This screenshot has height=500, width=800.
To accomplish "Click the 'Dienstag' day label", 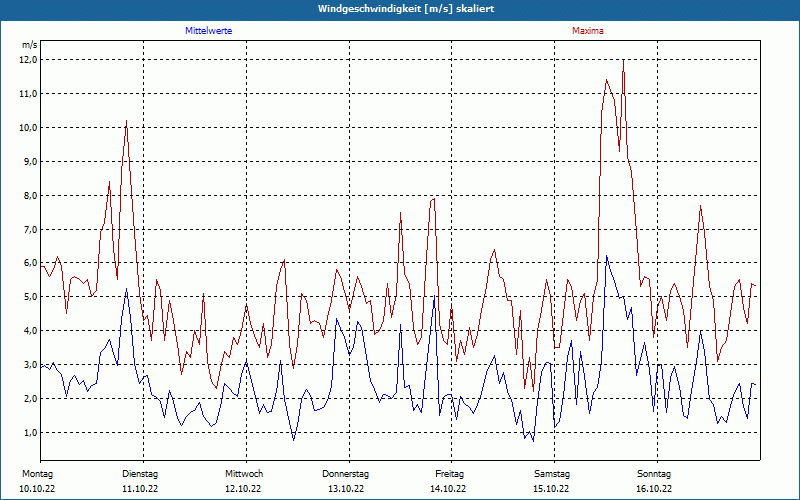I will pyautogui.click(x=140, y=474).
